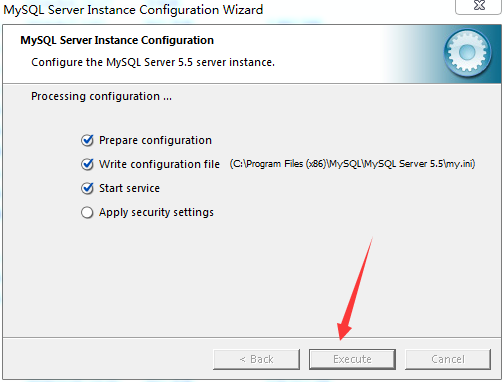This screenshot has height=382, width=504.
Task: Click the red arrow annotation
Action: click(x=355, y=289)
